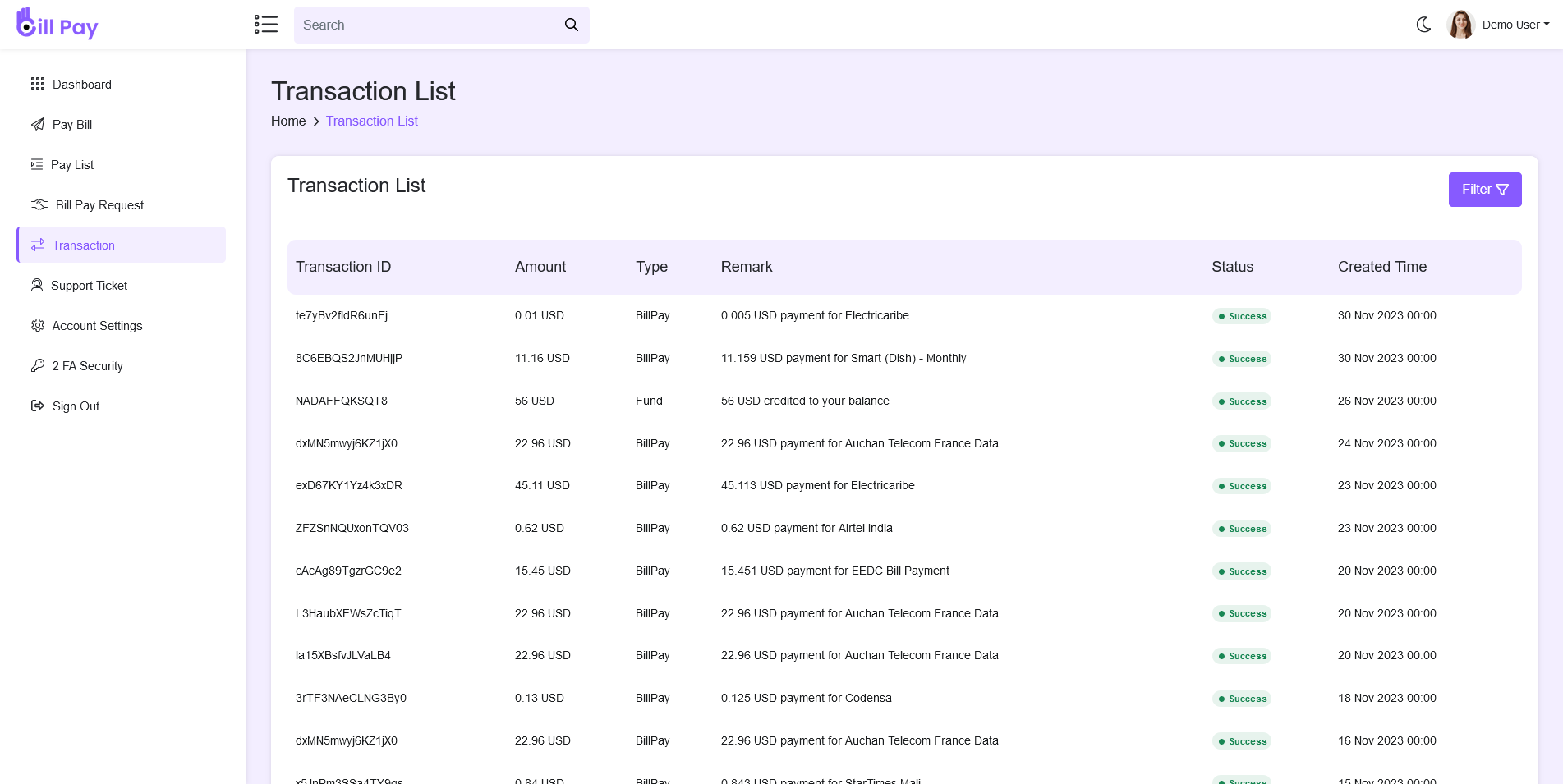Click the Type column header
Viewport: 1563px width, 784px height.
(x=651, y=267)
